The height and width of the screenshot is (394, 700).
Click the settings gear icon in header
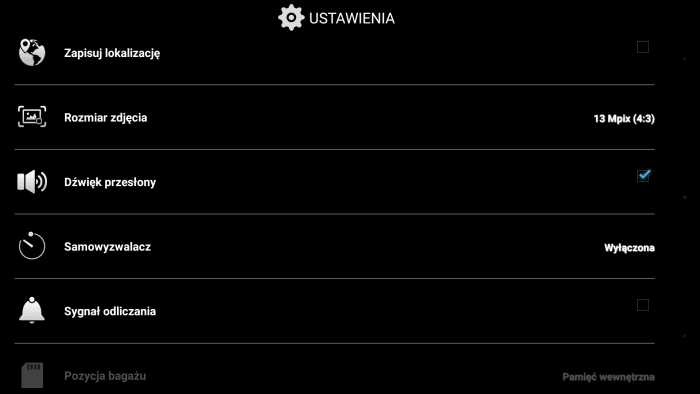coord(291,18)
